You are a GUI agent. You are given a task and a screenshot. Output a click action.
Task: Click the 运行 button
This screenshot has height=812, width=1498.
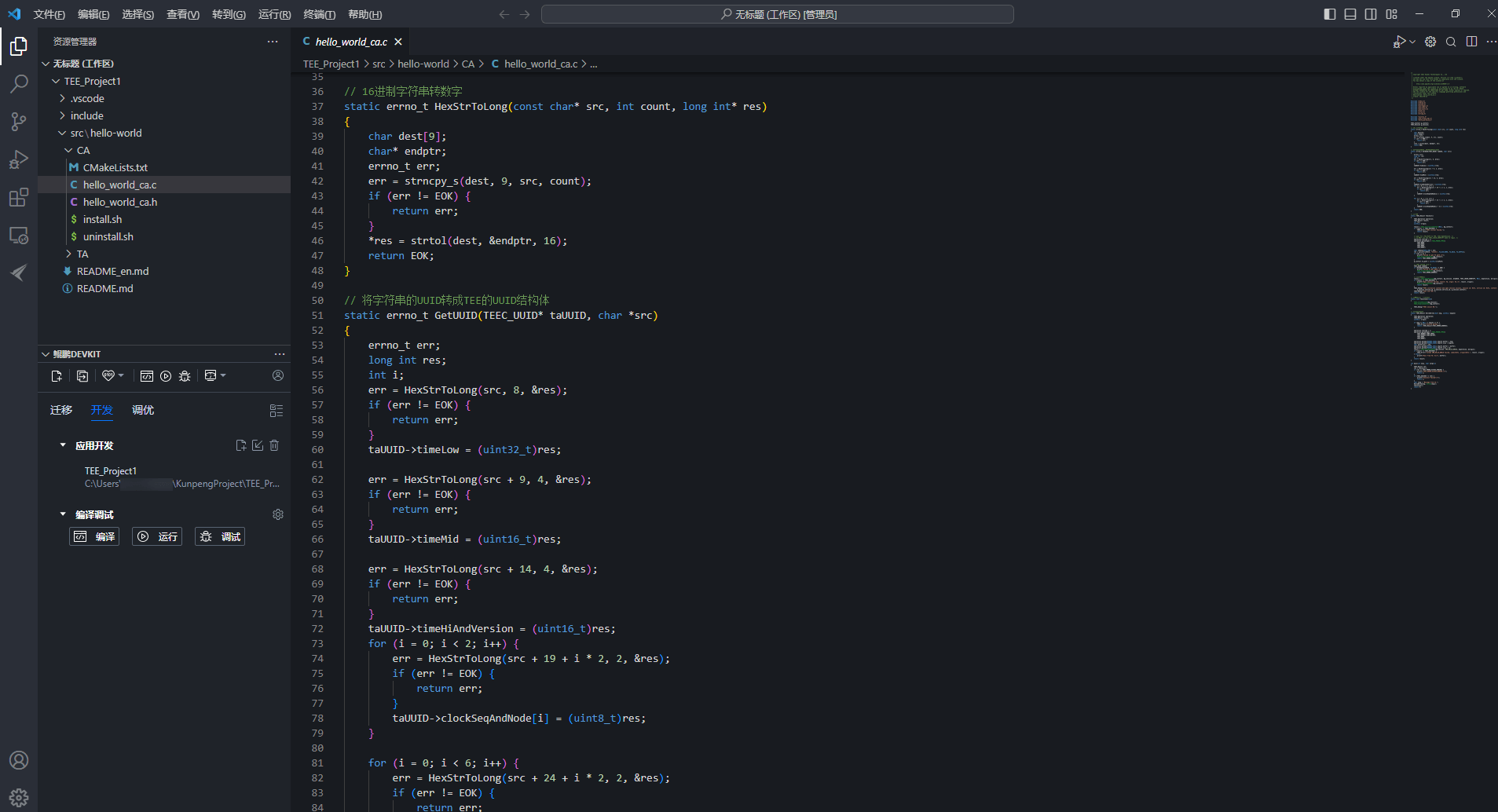(157, 536)
